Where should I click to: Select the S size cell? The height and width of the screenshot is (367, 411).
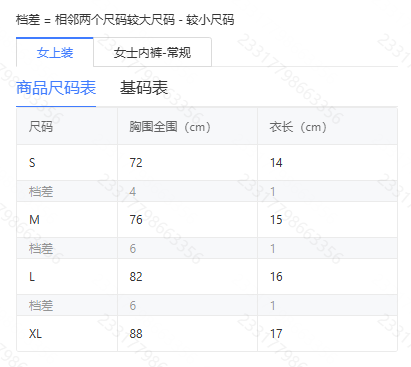click(67, 163)
